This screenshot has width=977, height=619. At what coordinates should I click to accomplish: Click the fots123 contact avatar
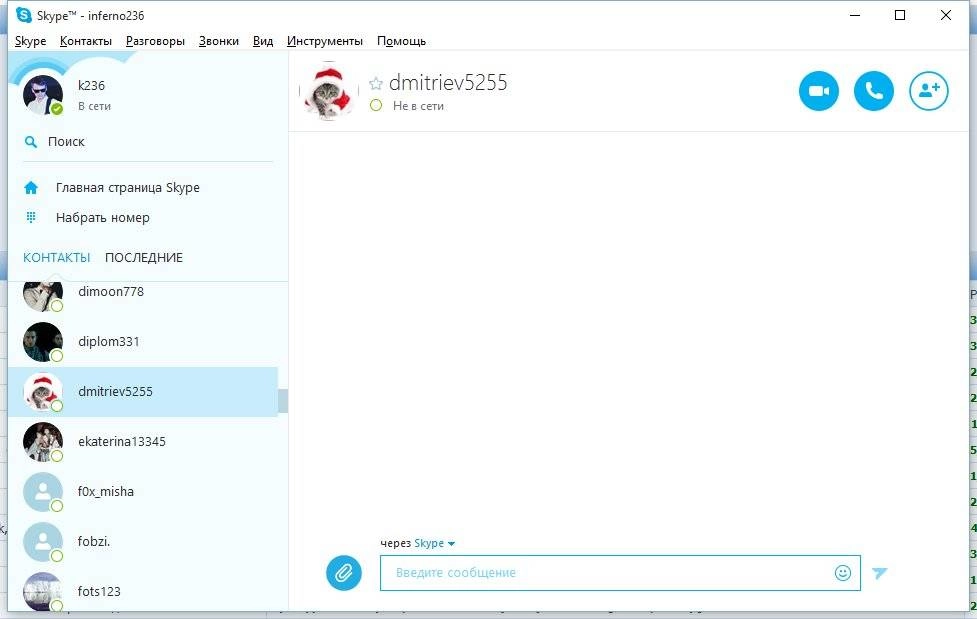tap(42, 591)
